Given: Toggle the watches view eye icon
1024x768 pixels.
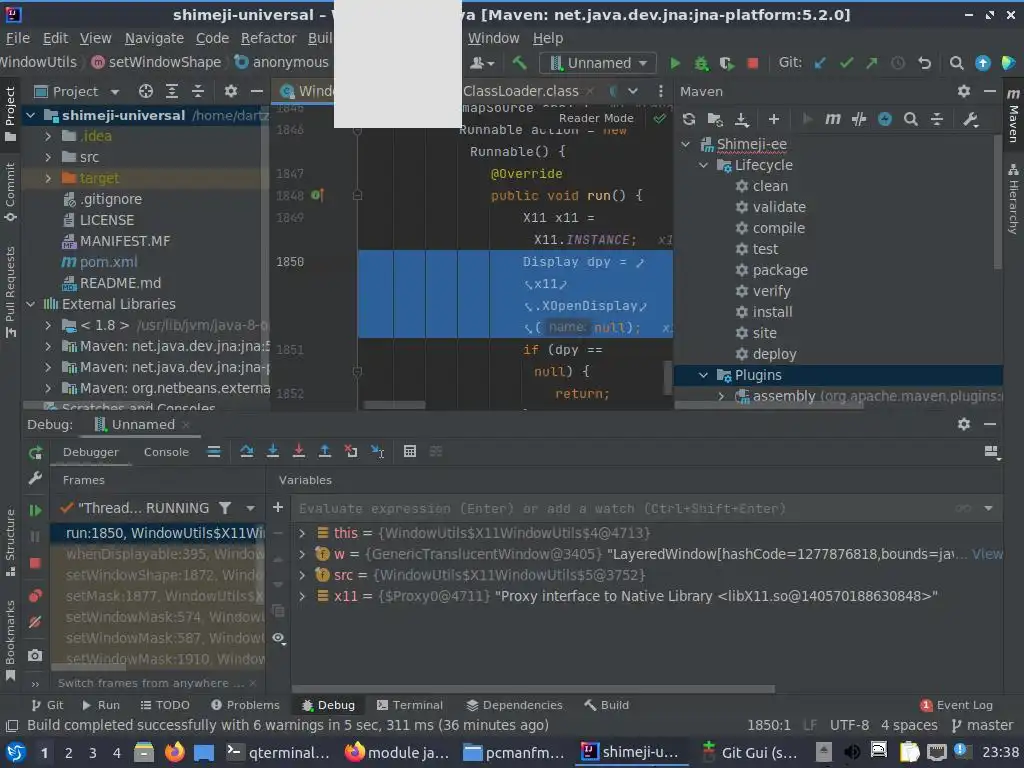Looking at the screenshot, I should 279,638.
